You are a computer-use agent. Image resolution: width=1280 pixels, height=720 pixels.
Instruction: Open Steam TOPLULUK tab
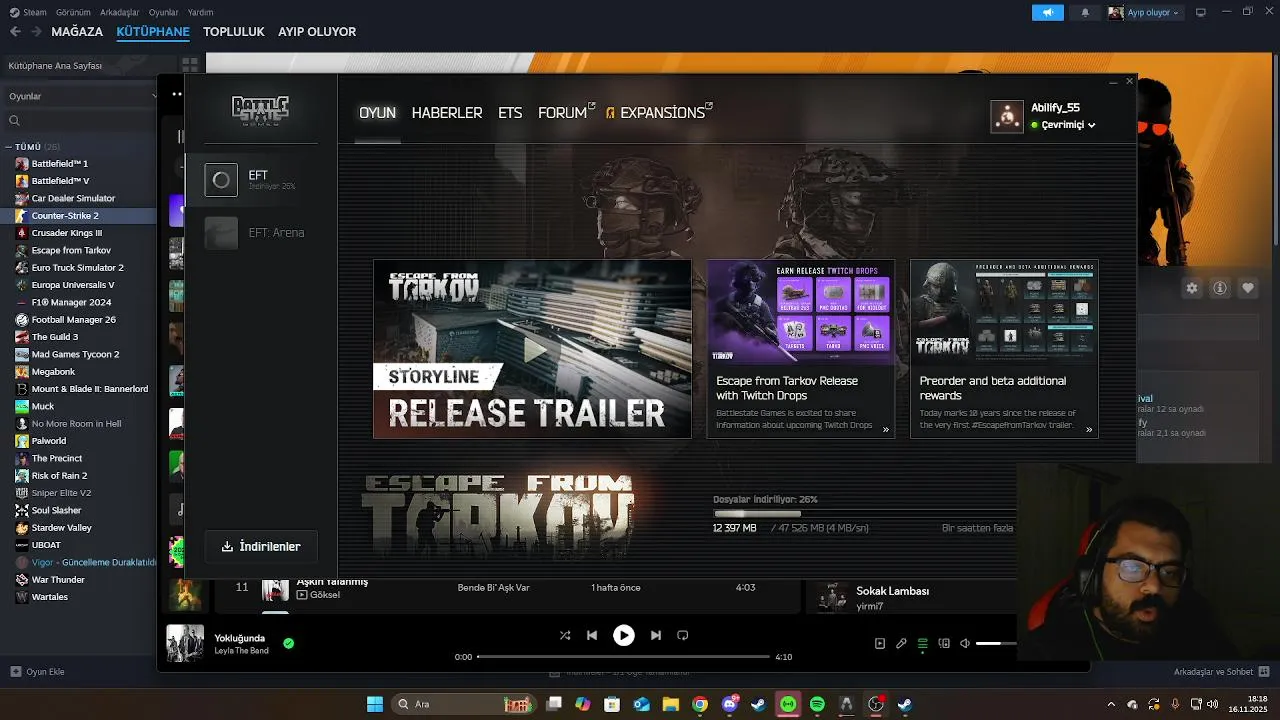pos(234,32)
